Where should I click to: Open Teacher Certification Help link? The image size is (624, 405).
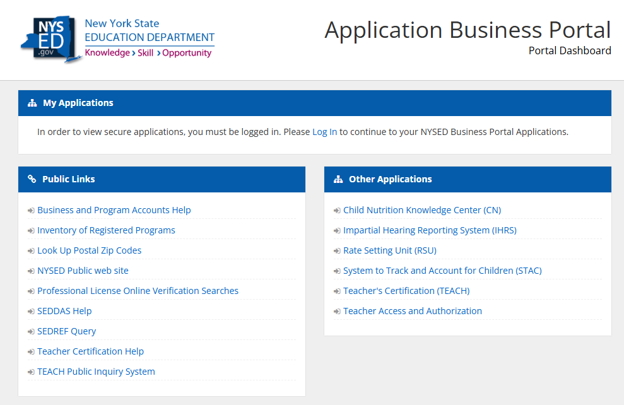coord(90,352)
